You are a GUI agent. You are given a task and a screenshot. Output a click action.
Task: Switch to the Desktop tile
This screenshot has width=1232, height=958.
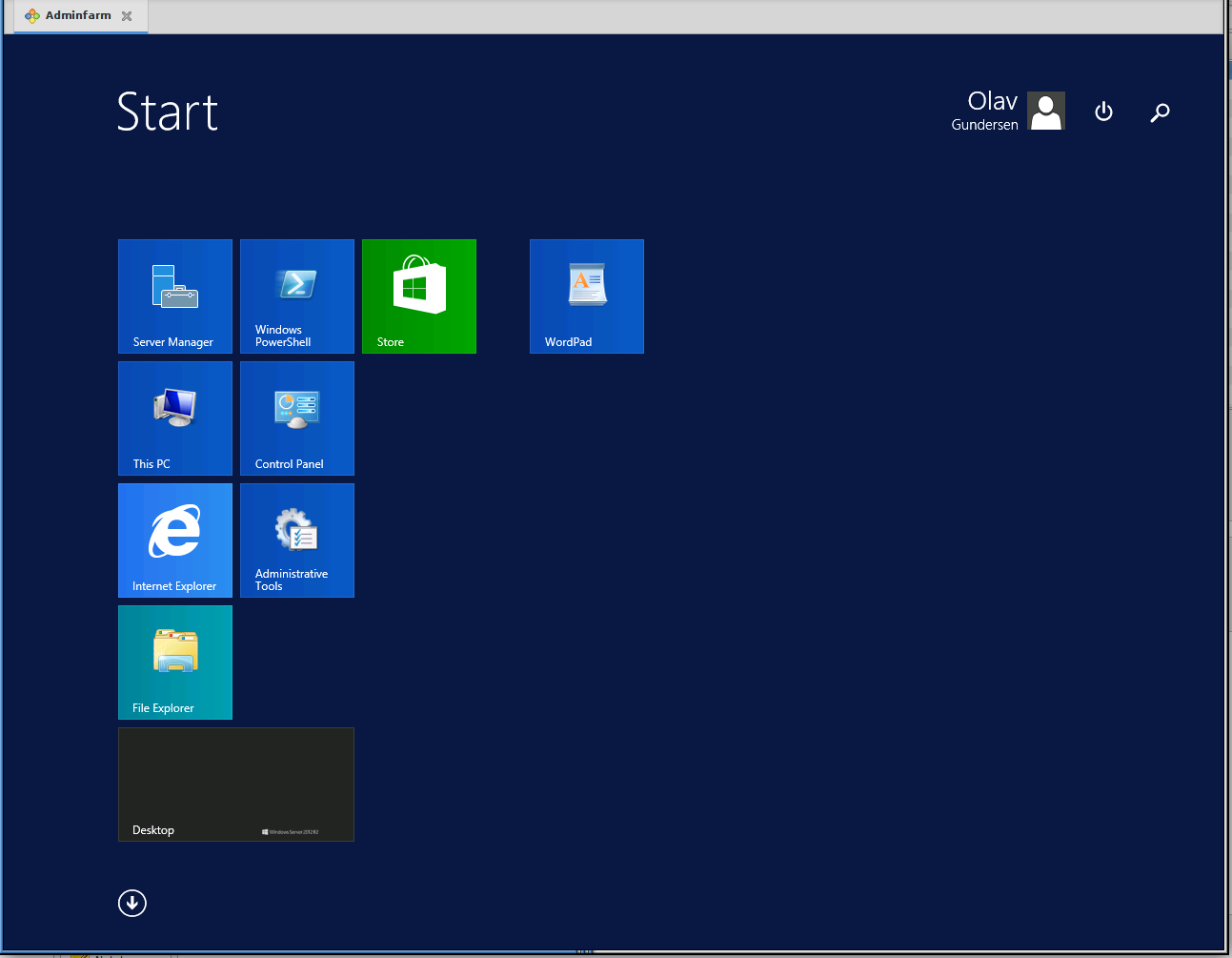pos(236,785)
